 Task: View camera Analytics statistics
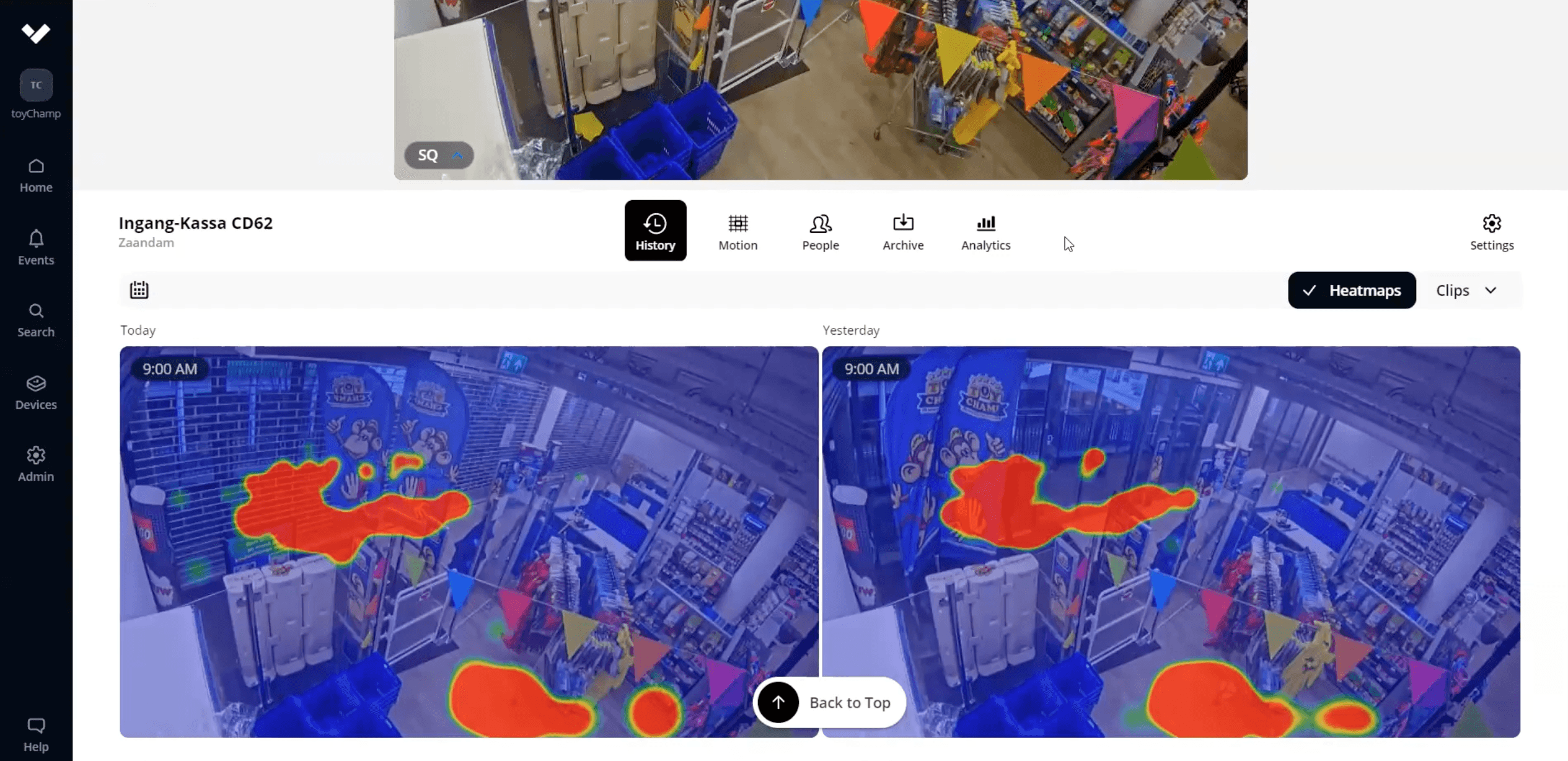(985, 231)
